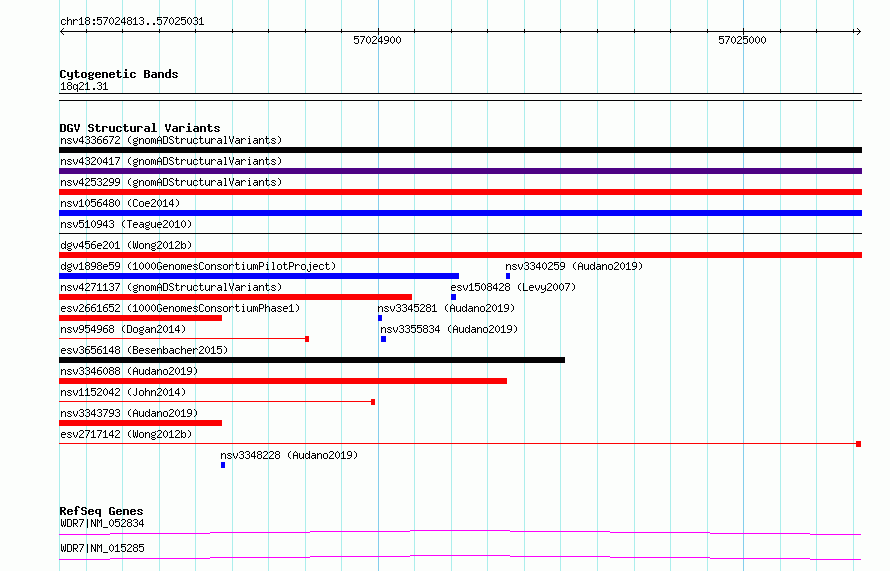
Task: Select nsv3346088 (Audano2019) red bar
Action: click(283, 381)
